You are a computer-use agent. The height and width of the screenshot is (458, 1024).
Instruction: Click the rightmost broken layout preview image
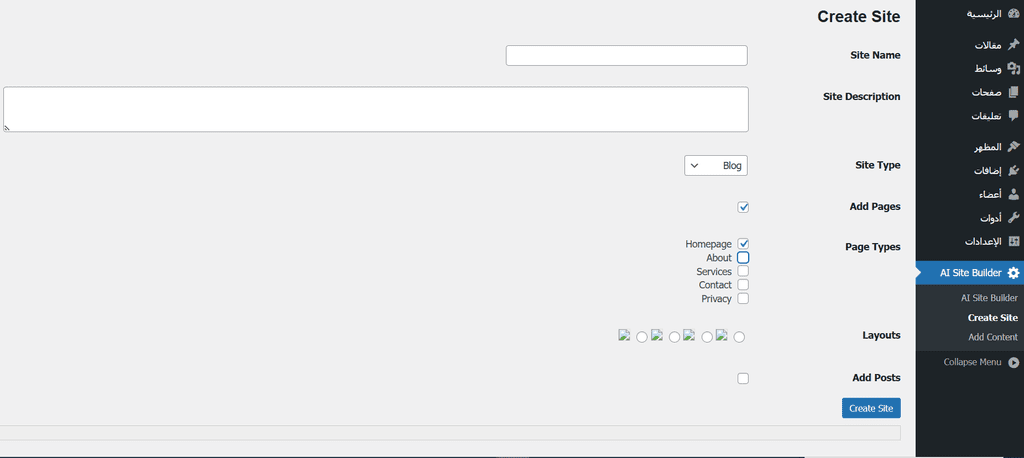tap(722, 335)
